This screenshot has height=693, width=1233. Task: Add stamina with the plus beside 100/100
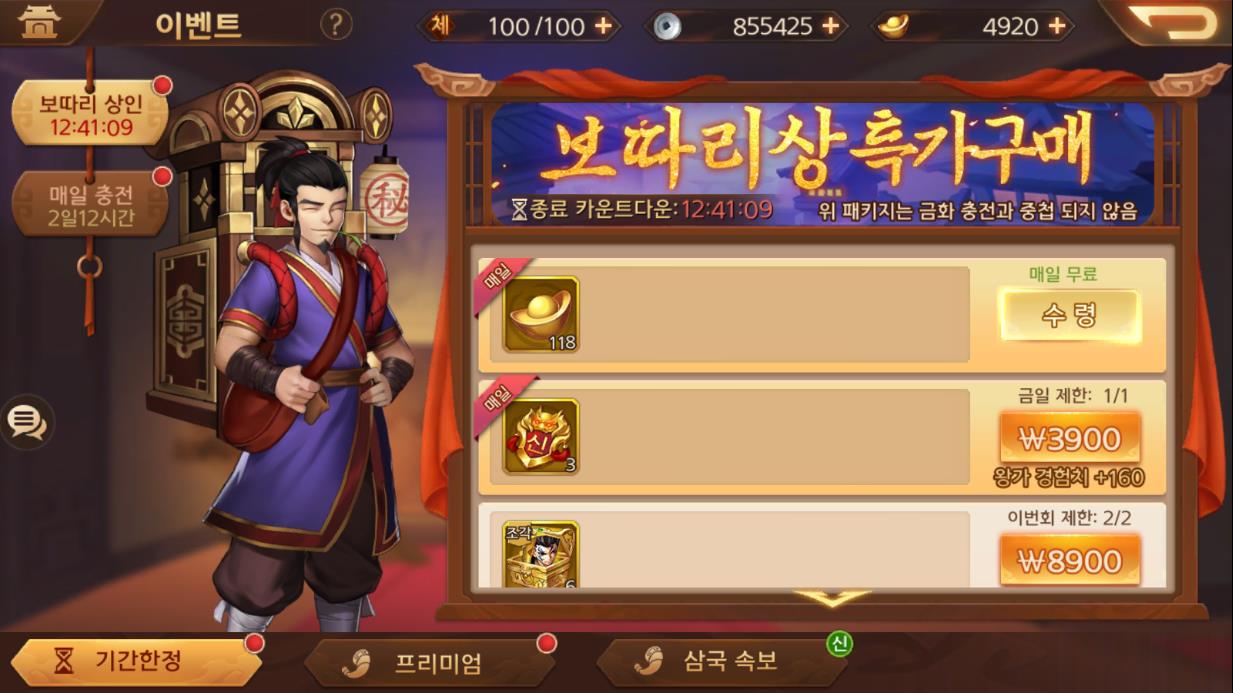[603, 27]
